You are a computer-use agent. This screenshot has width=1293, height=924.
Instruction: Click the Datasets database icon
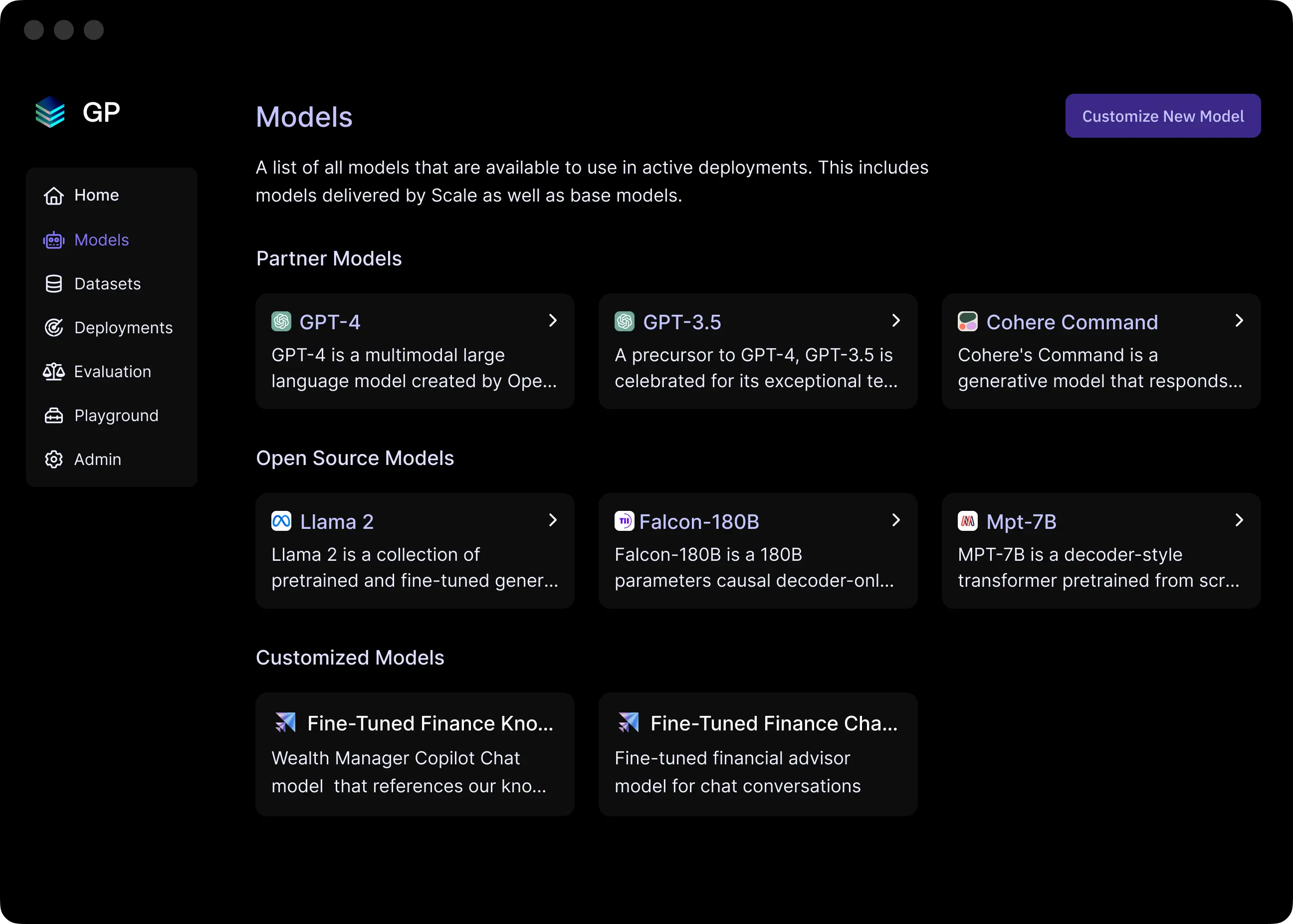(53, 284)
